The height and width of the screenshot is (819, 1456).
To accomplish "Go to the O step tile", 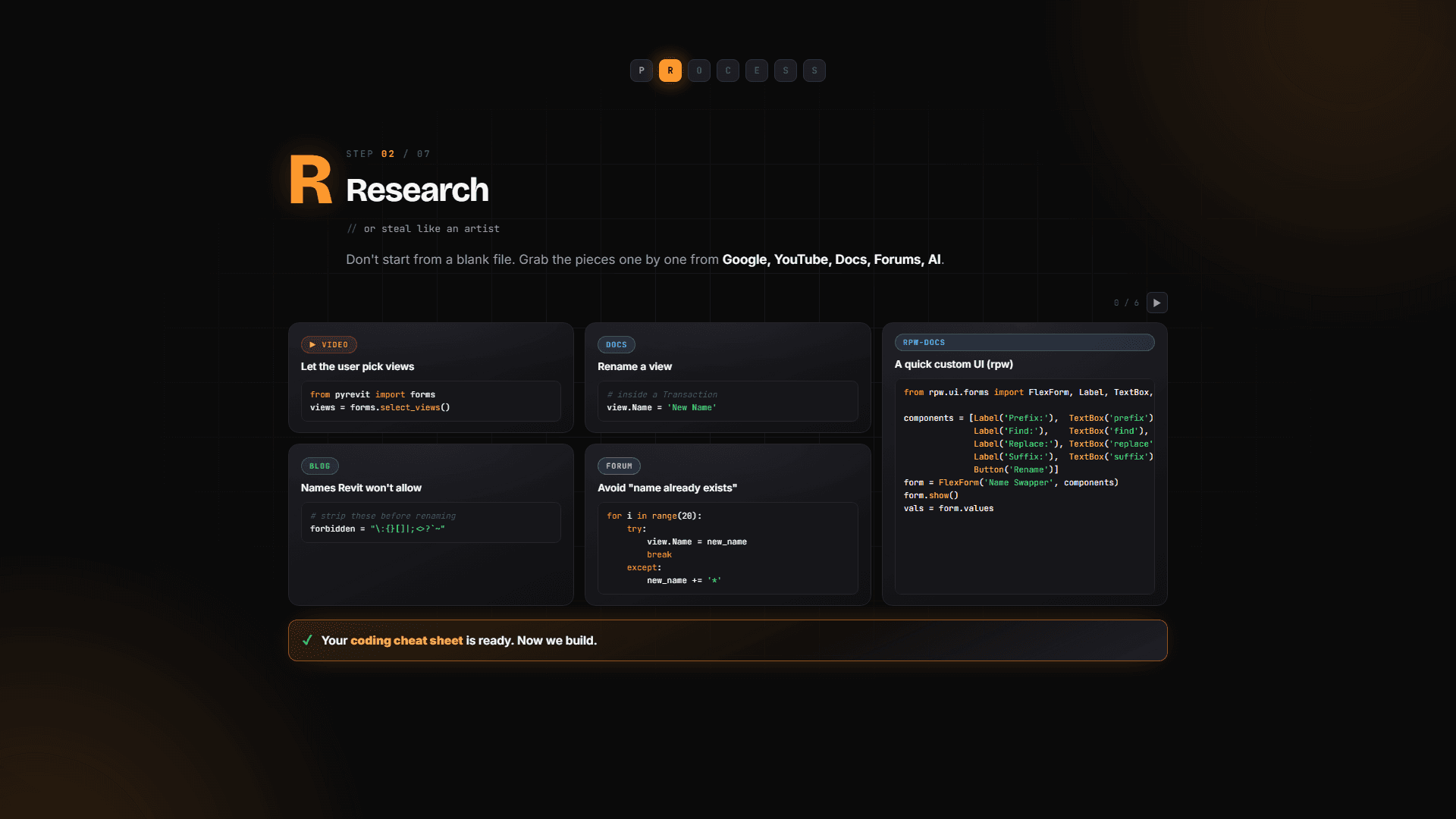I will click(x=699, y=71).
